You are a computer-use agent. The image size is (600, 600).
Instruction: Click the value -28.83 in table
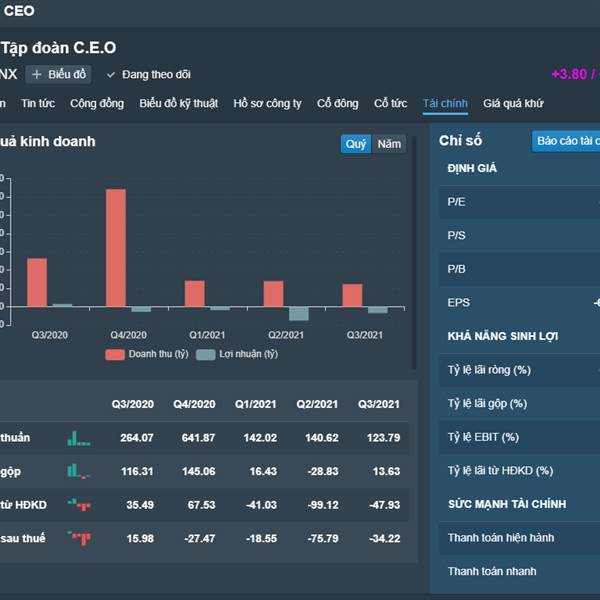(323, 471)
